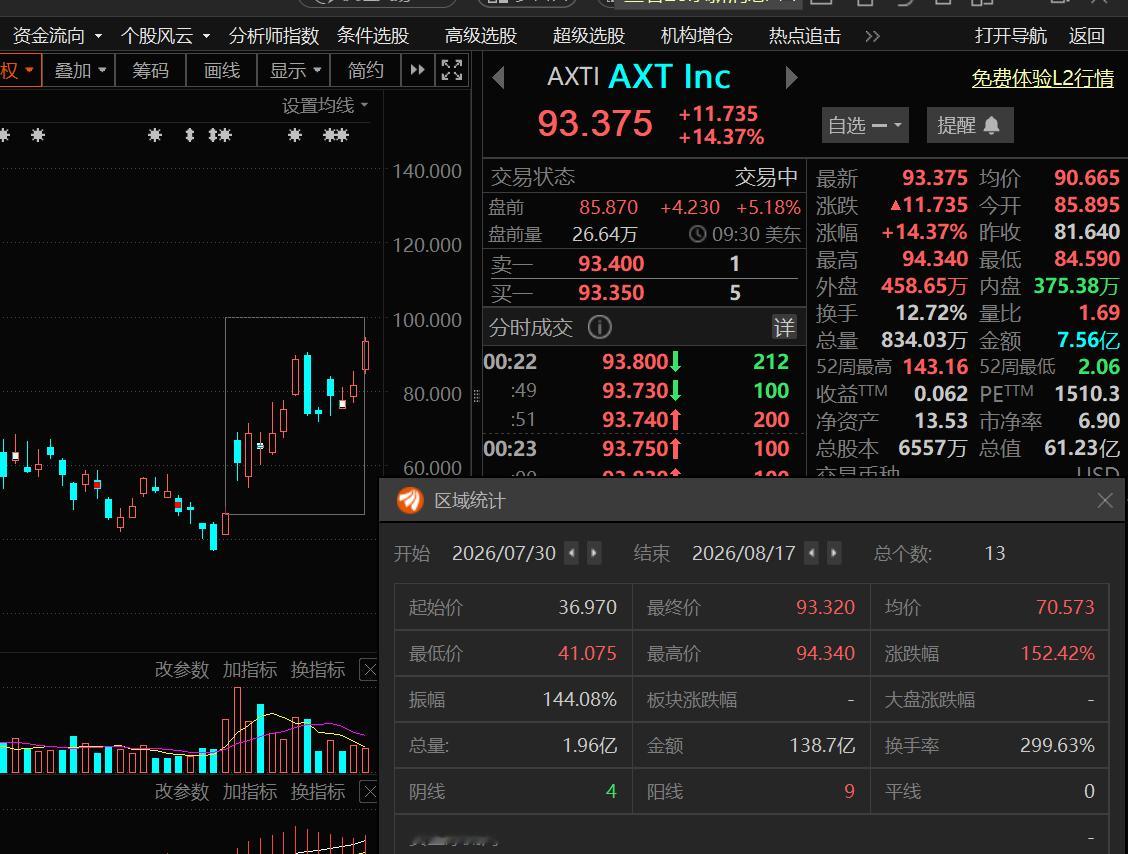Click 卖一 price 93.400

coord(611,263)
